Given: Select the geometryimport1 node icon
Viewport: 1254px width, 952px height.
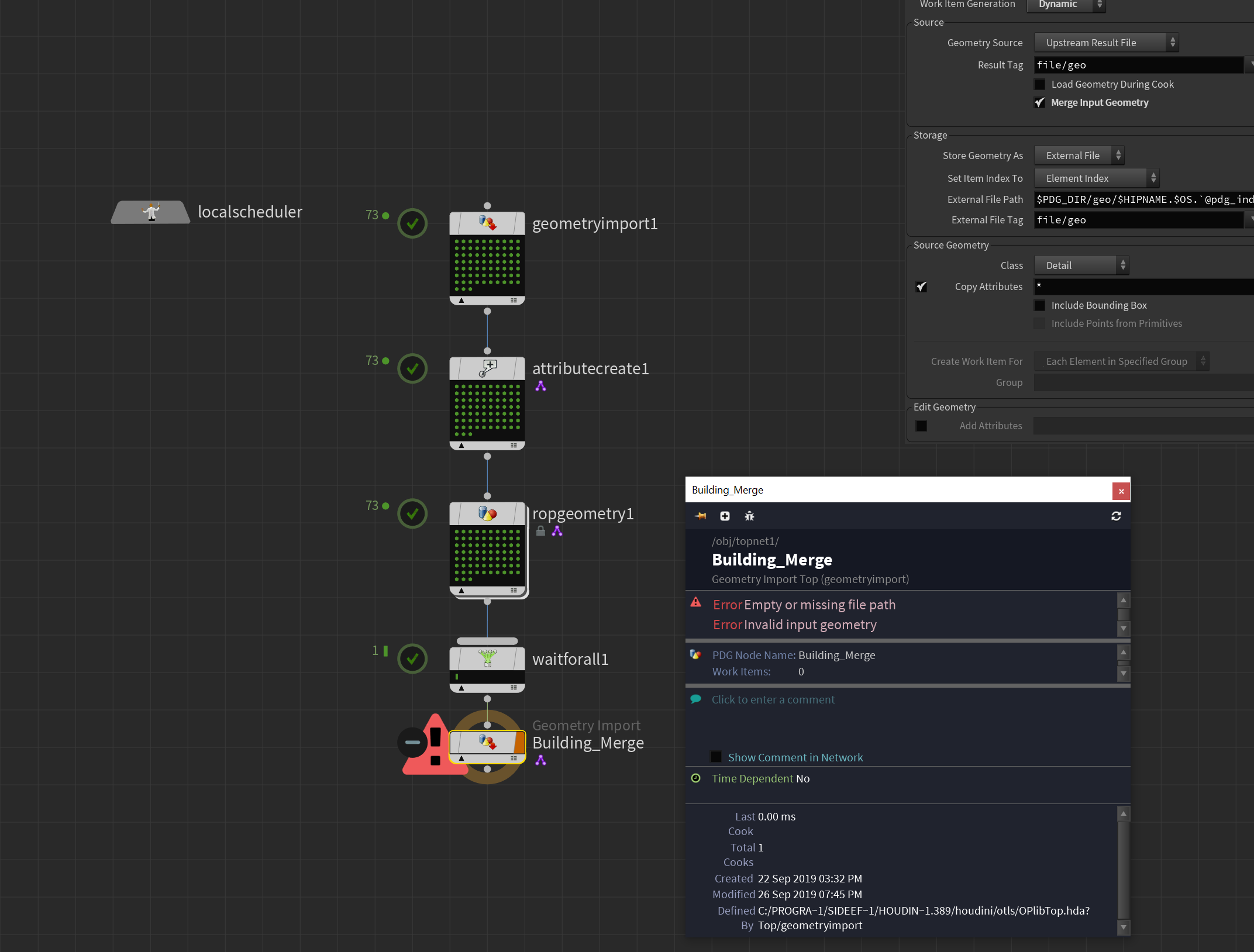Looking at the screenshot, I should tap(487, 223).
